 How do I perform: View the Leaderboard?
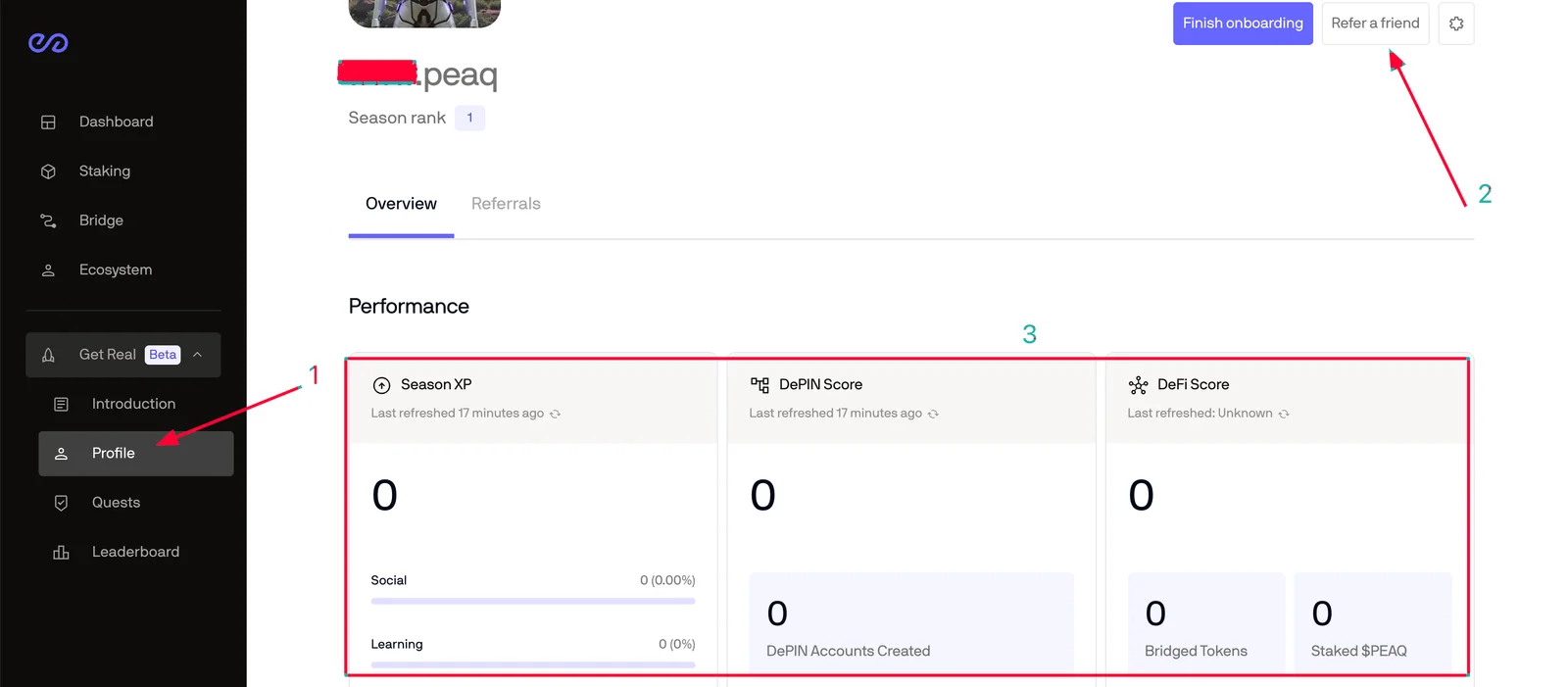pos(136,552)
